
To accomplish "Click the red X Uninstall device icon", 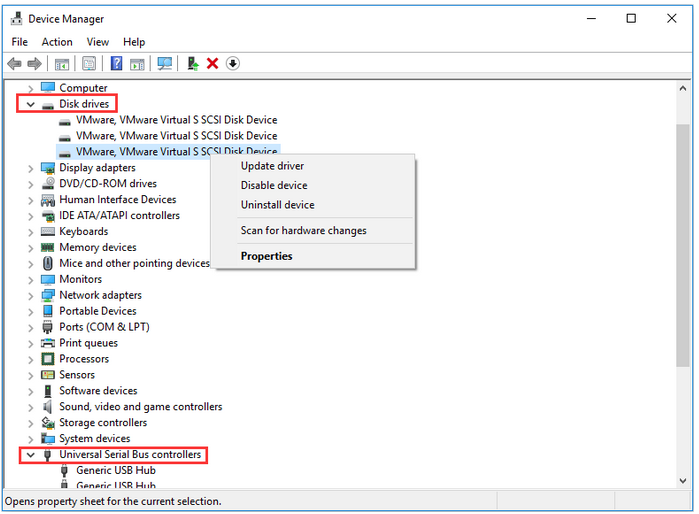I will pyautogui.click(x=212, y=63).
